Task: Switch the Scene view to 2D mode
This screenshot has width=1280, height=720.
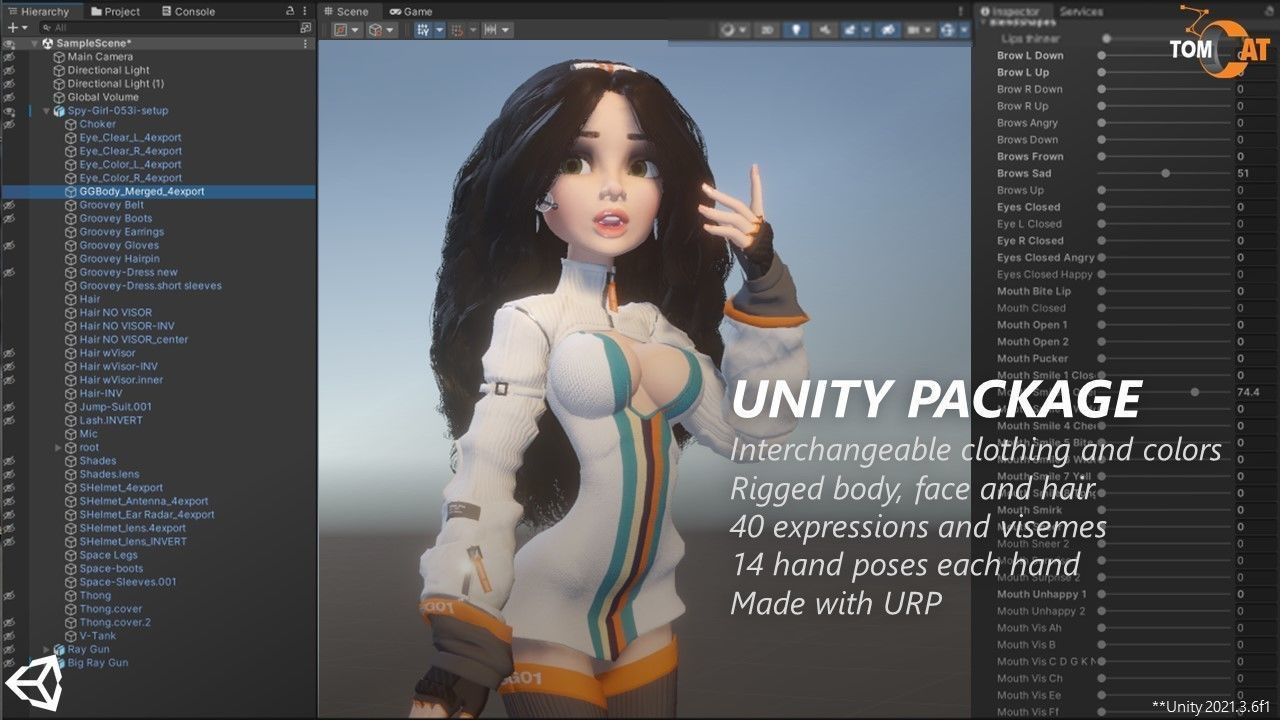Action: click(x=767, y=29)
